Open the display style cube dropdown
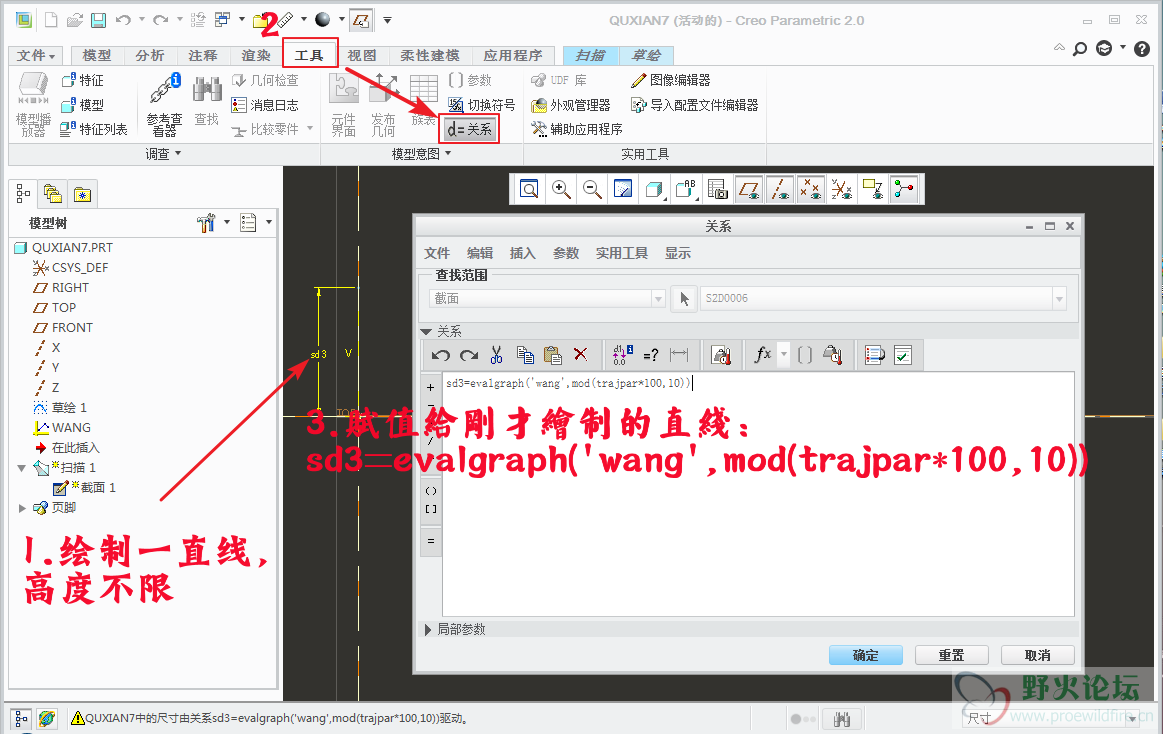 (655, 189)
